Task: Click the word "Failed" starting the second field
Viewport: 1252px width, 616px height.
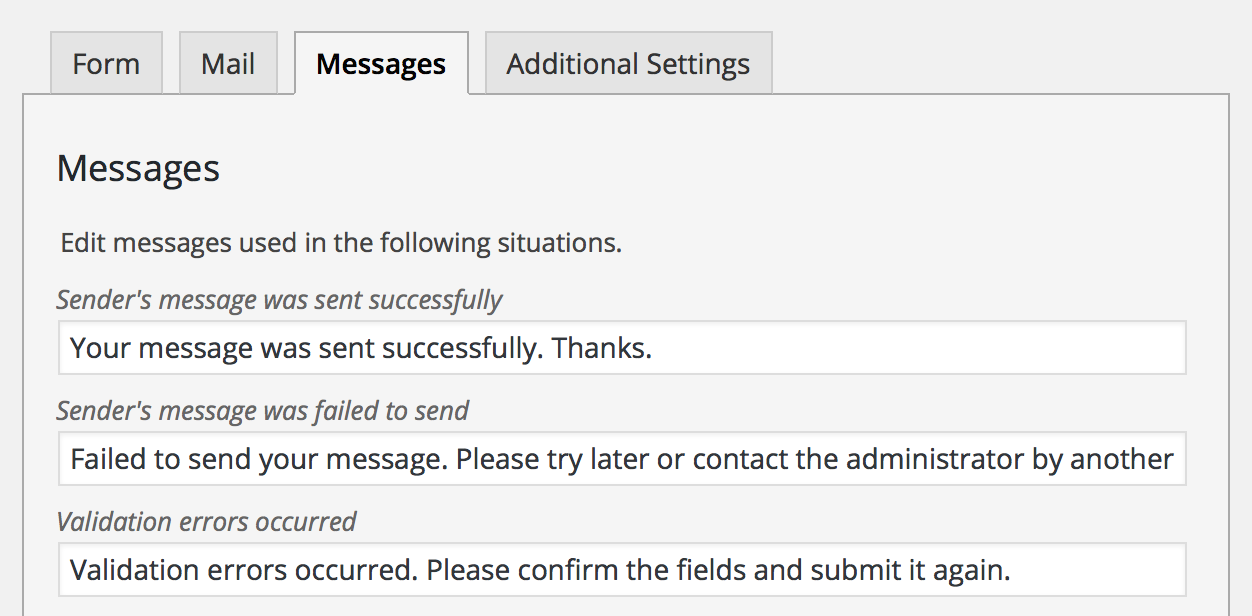Action: (x=100, y=459)
